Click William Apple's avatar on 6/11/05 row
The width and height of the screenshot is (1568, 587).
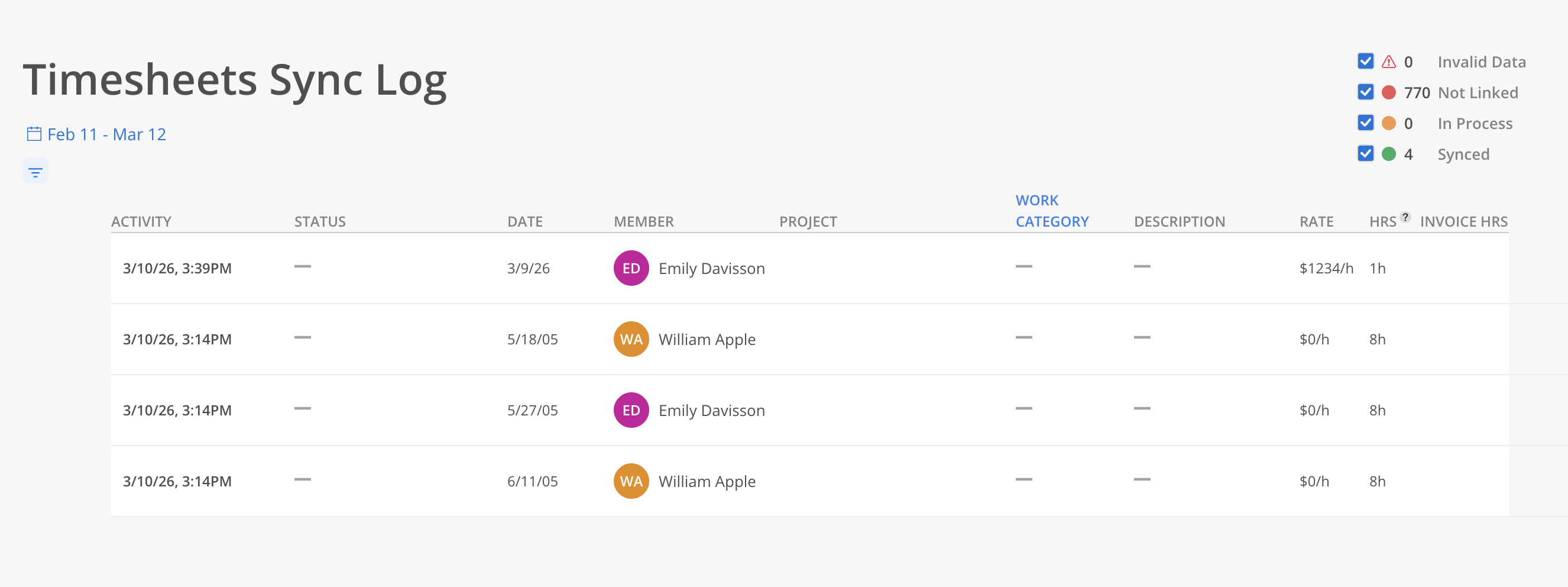[631, 481]
